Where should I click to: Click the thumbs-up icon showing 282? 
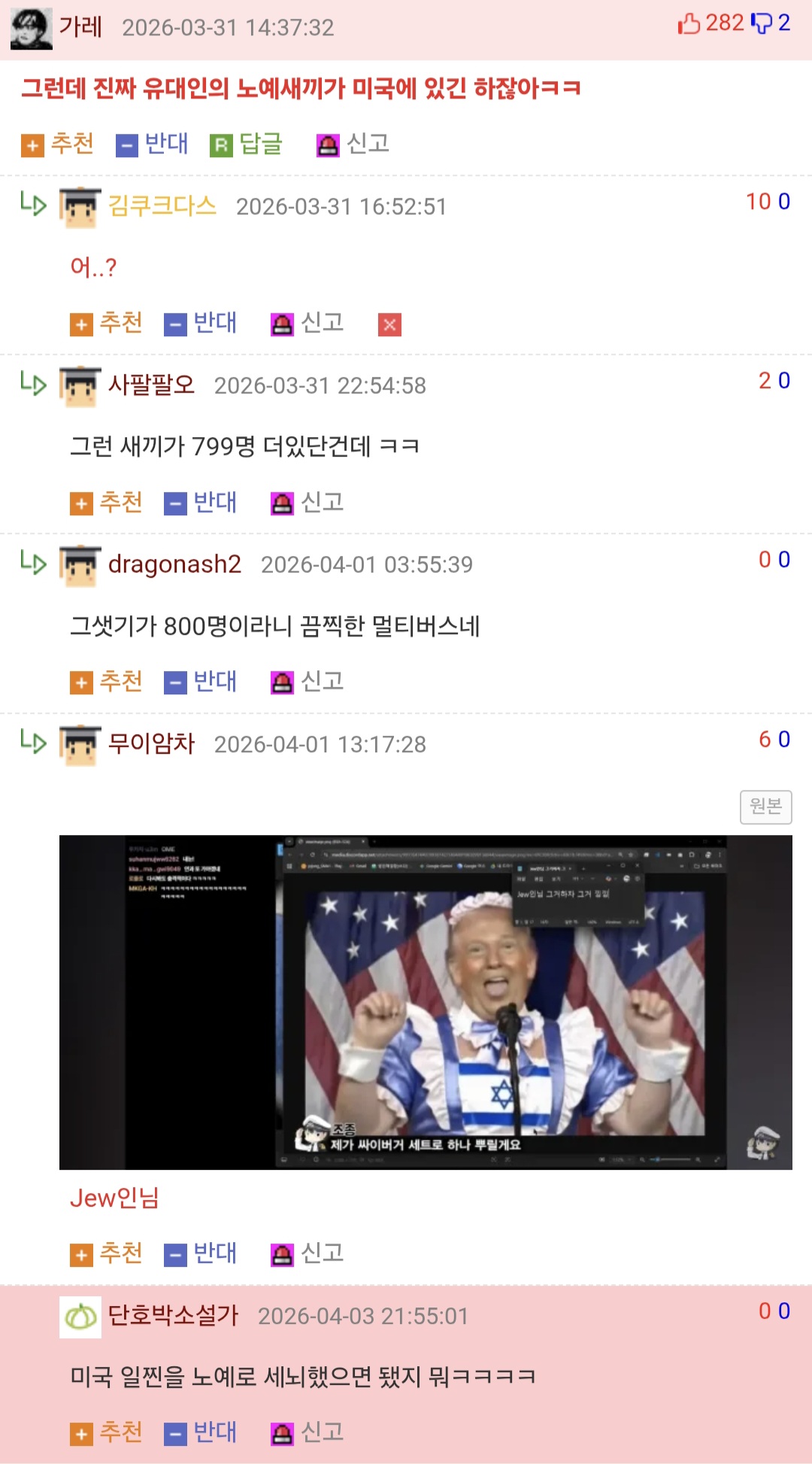pyautogui.click(x=689, y=23)
